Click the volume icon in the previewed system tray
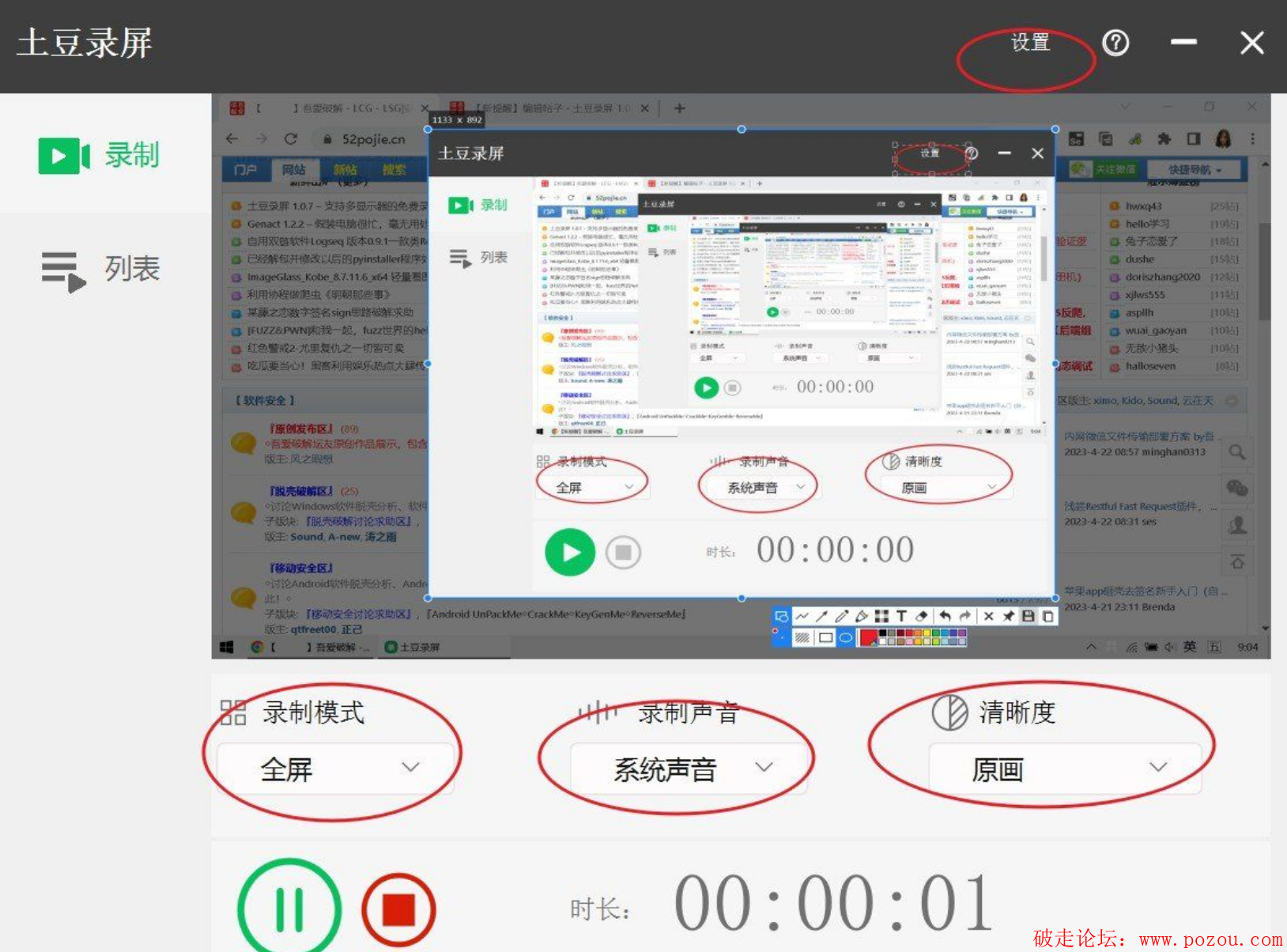Screen dimensions: 1287x952 (x=1170, y=647)
